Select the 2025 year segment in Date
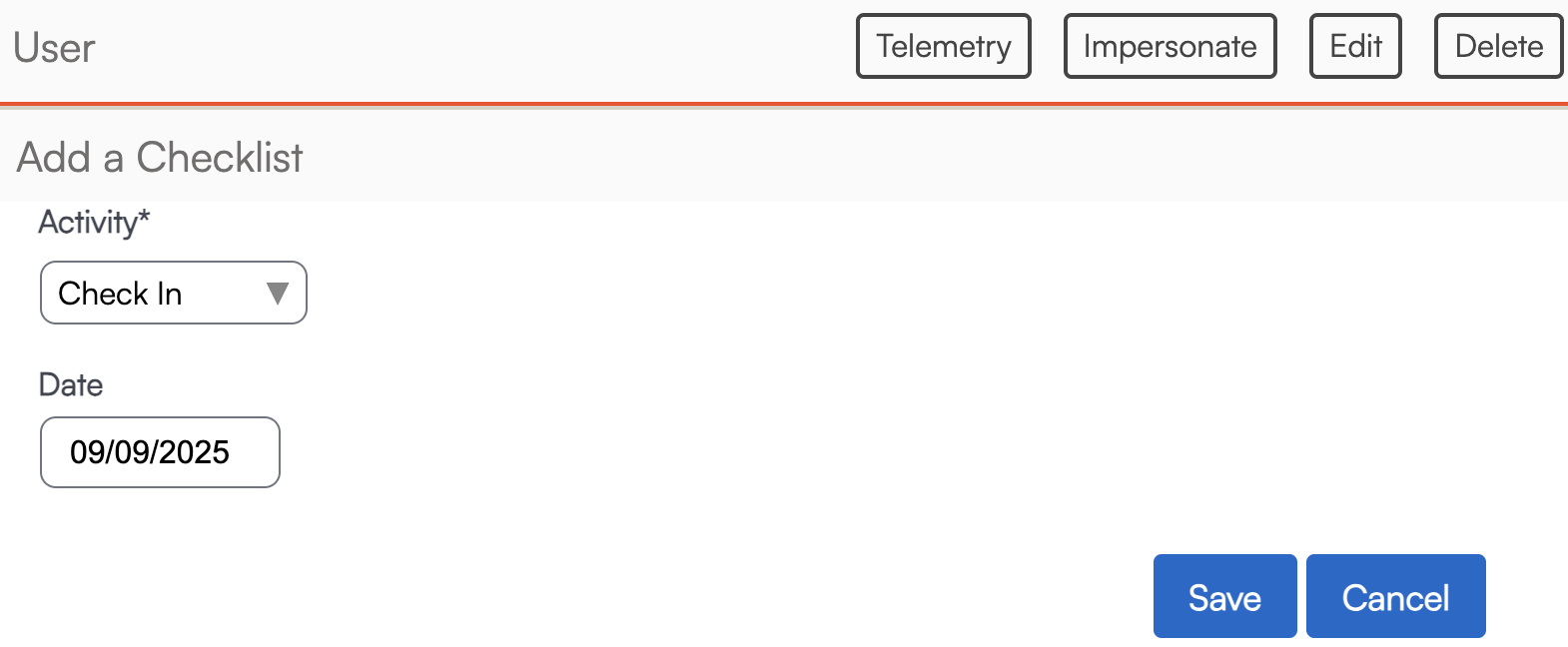 point(194,452)
